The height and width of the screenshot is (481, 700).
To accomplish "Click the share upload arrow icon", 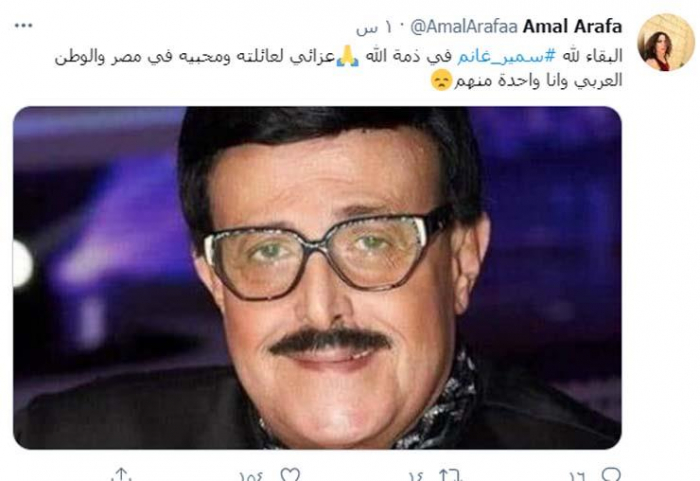I will [x=121, y=474].
